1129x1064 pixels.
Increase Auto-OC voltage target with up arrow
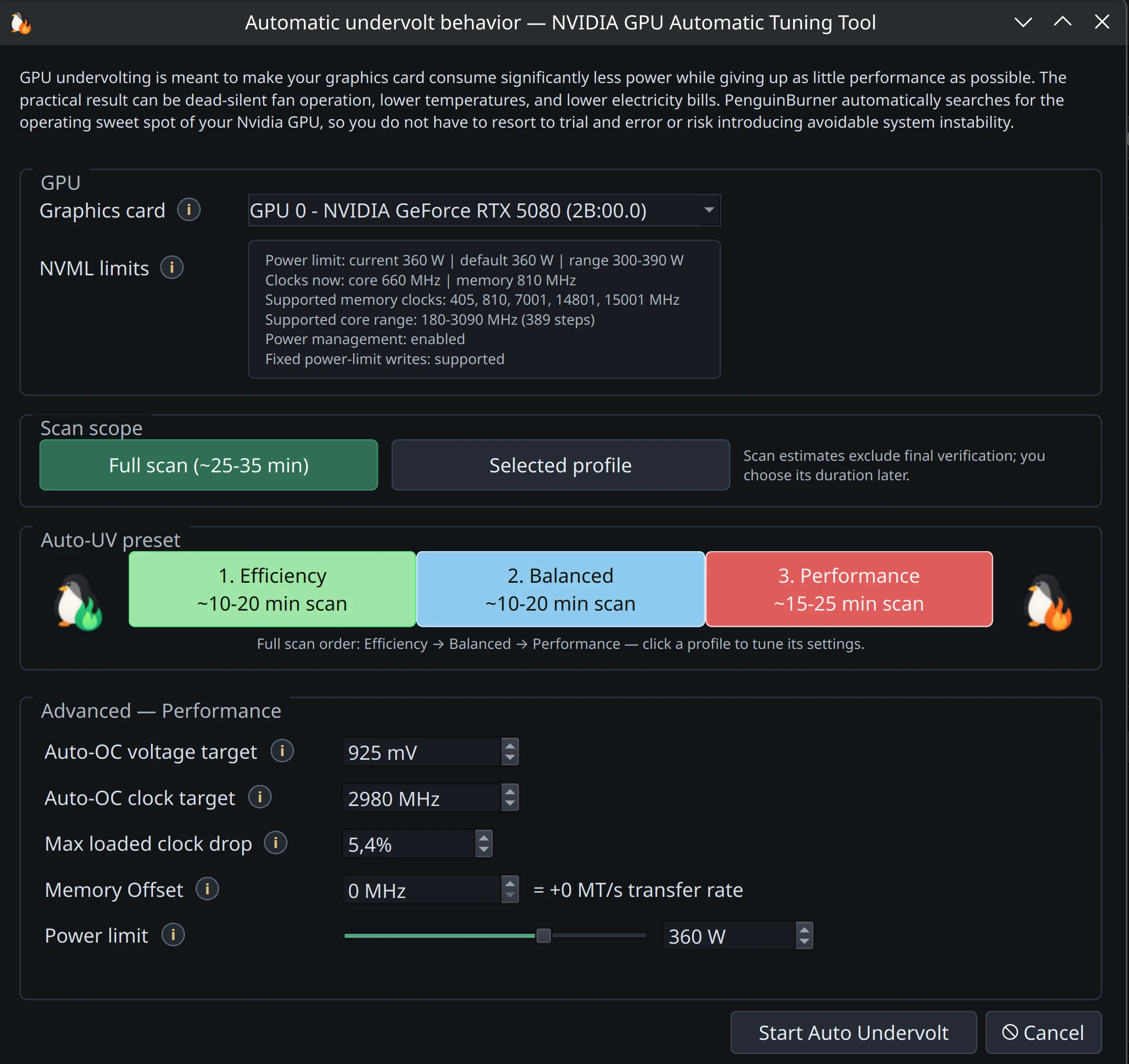click(x=510, y=746)
